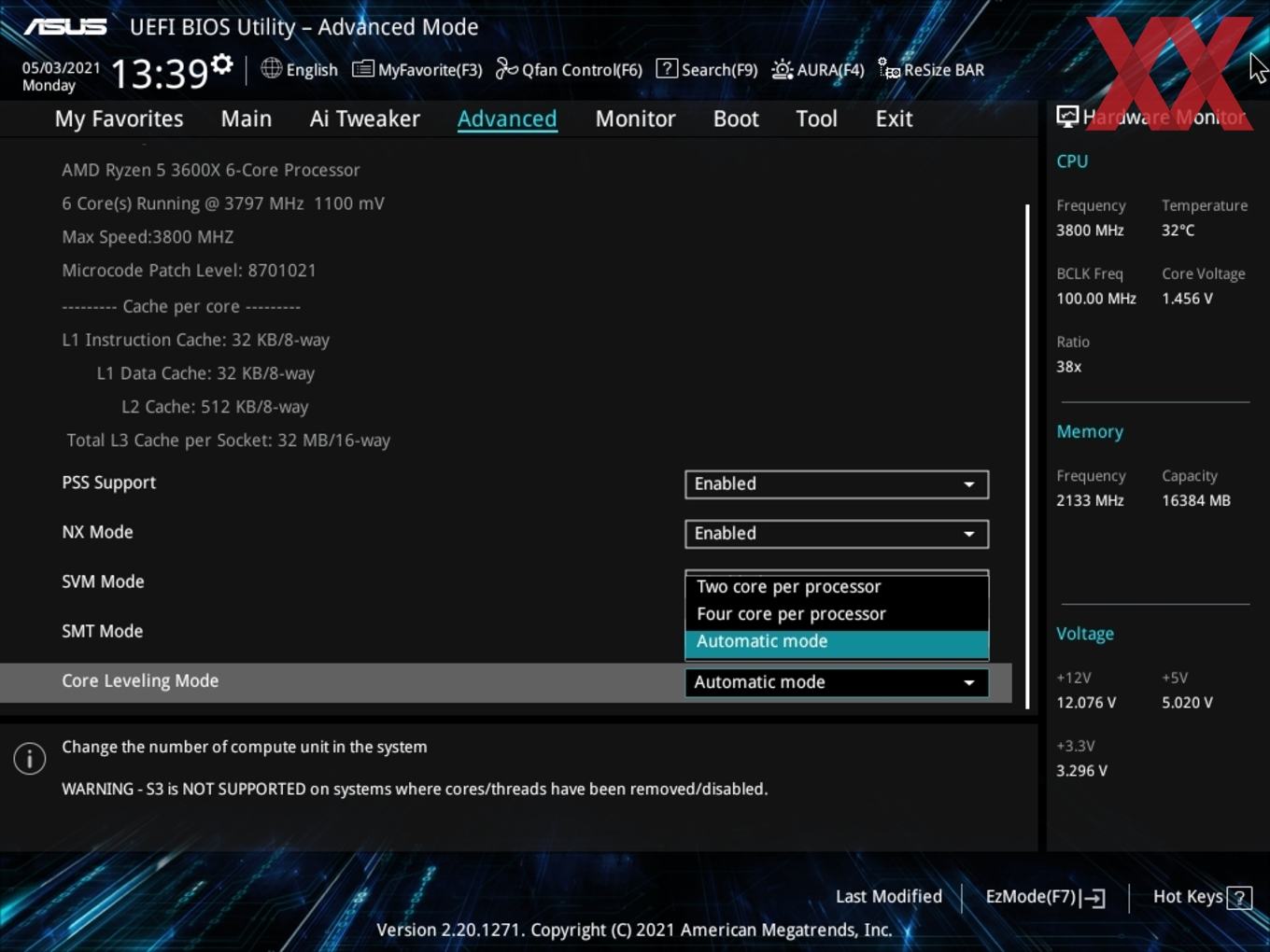Viewport: 1270px width, 952px height.
Task: Click 'L2 Cache: 512 KB/8-way' line
Action: (x=215, y=407)
